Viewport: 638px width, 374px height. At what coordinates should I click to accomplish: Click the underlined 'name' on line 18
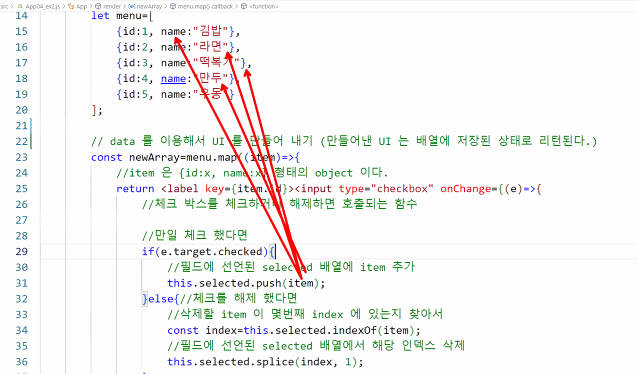pyautogui.click(x=173, y=79)
